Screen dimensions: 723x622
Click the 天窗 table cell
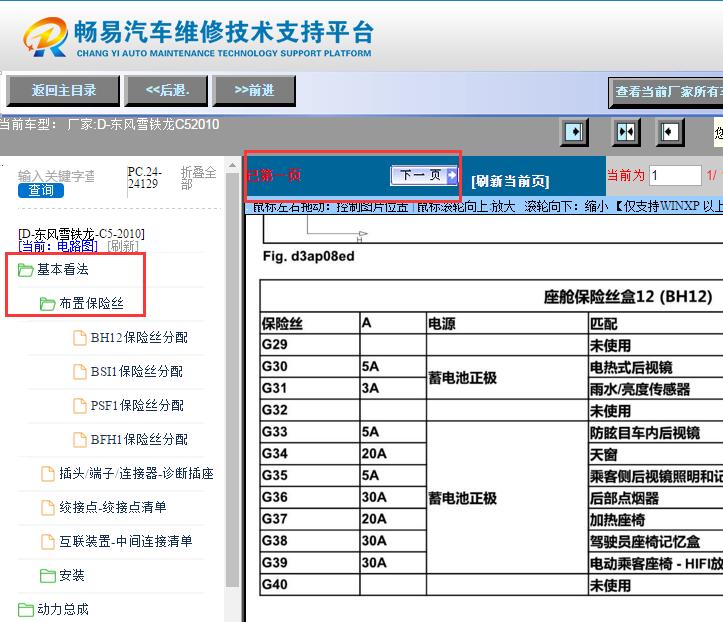click(656, 455)
